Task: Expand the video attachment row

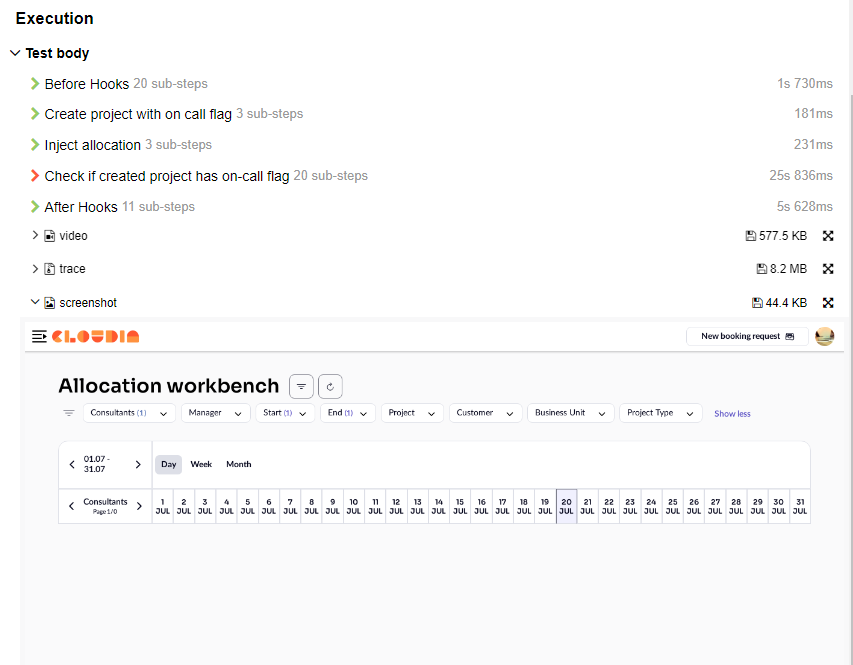Action: [x=36, y=236]
